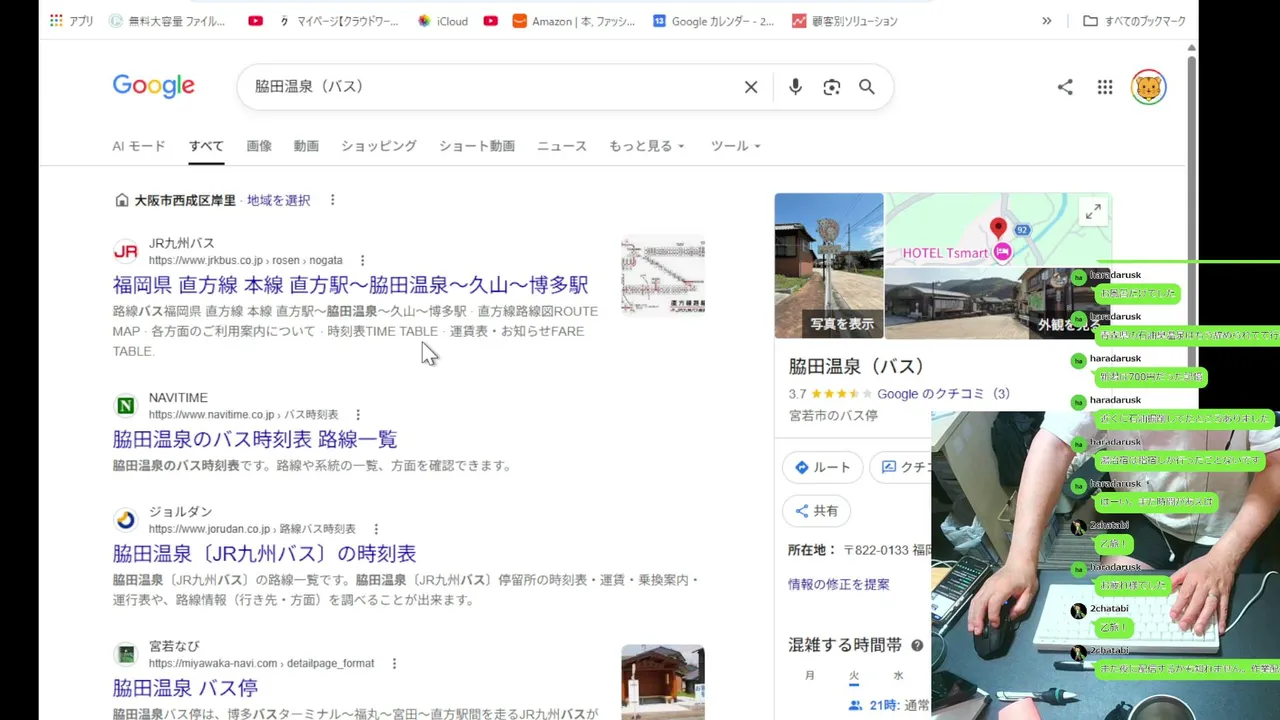Click the JR九州バス site favicon
Image resolution: width=1280 pixels, height=720 pixels.
125,251
